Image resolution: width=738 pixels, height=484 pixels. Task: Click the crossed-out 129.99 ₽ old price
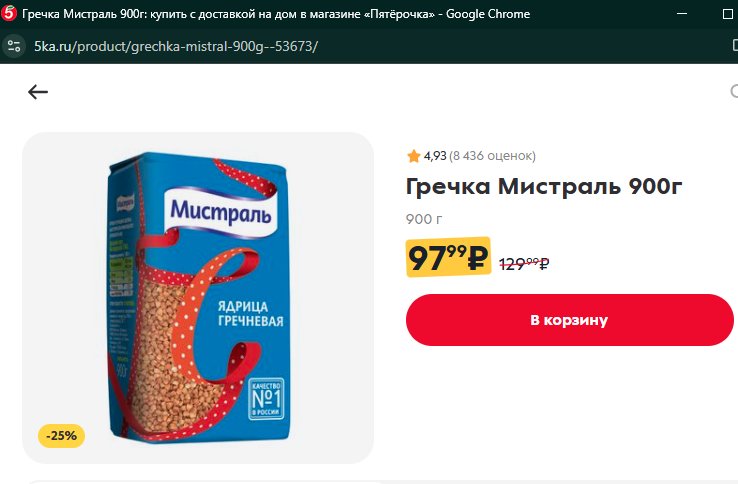(x=524, y=264)
